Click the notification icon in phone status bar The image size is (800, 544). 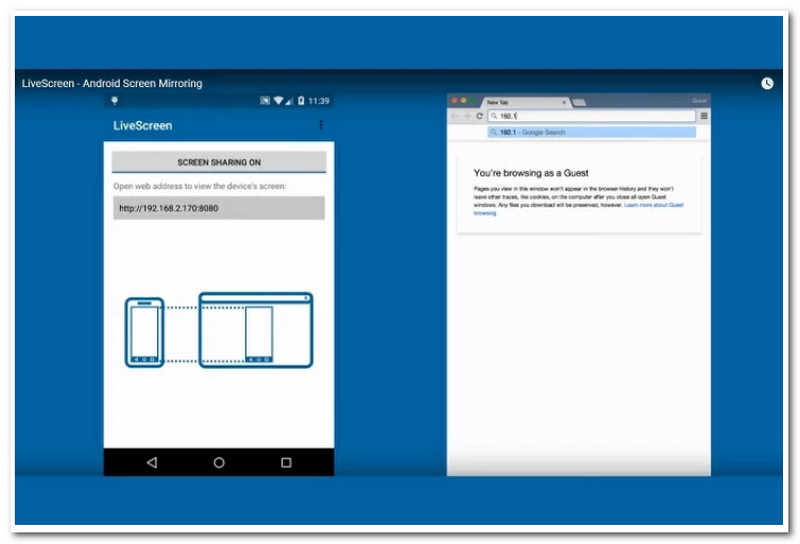[115, 101]
